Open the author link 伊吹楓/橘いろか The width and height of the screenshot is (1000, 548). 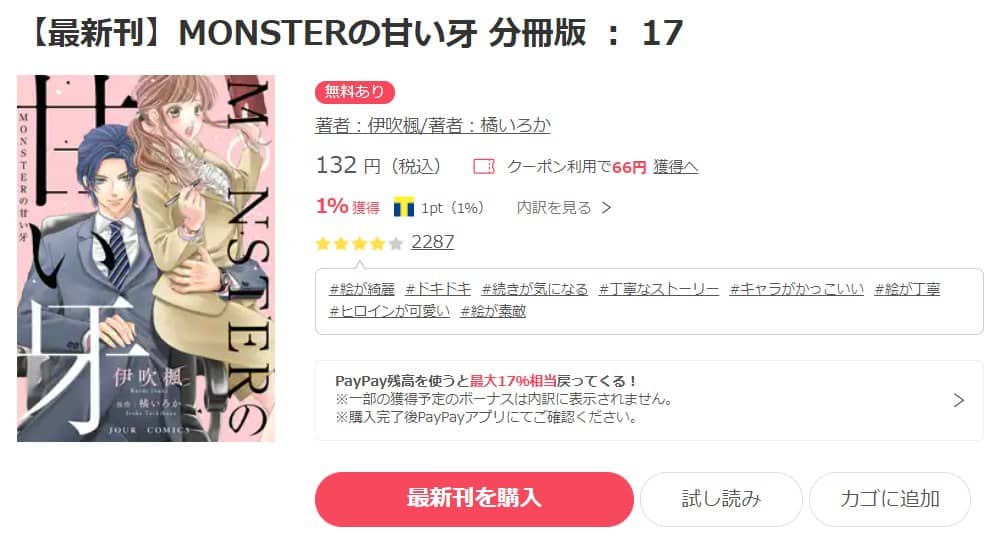coord(432,125)
